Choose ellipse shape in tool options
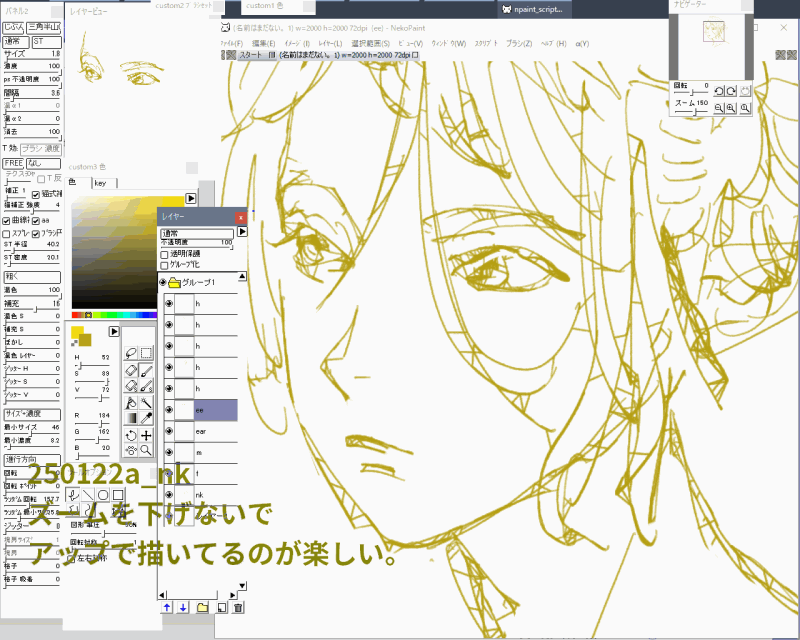800x640 pixels. click(103, 495)
